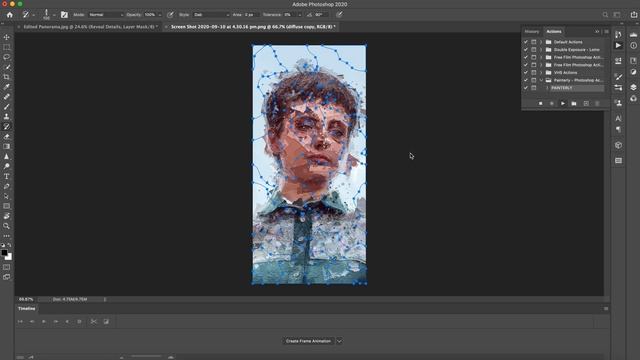
Task: Select the Hand tool
Action: (7, 216)
